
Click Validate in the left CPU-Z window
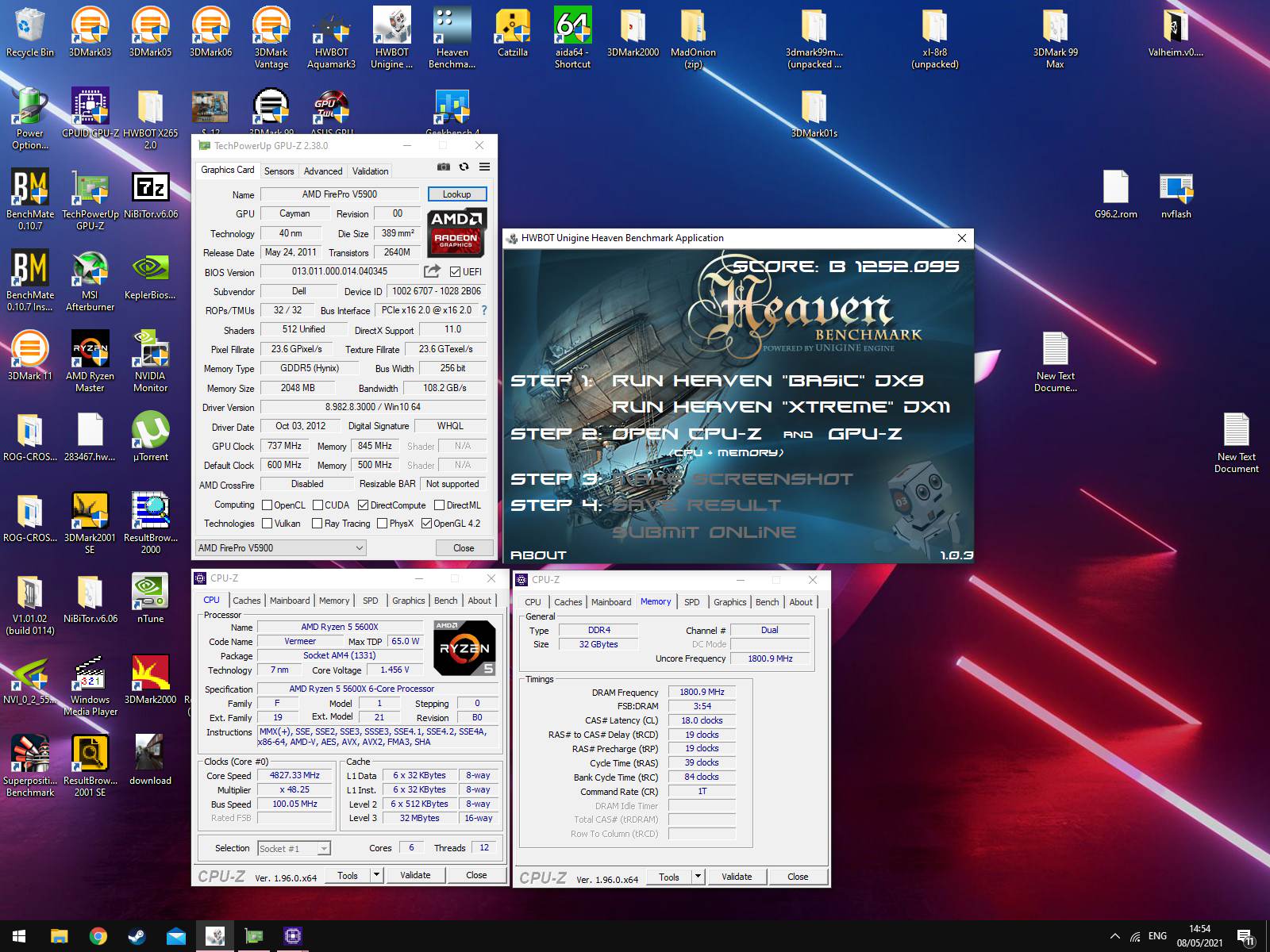coord(415,875)
